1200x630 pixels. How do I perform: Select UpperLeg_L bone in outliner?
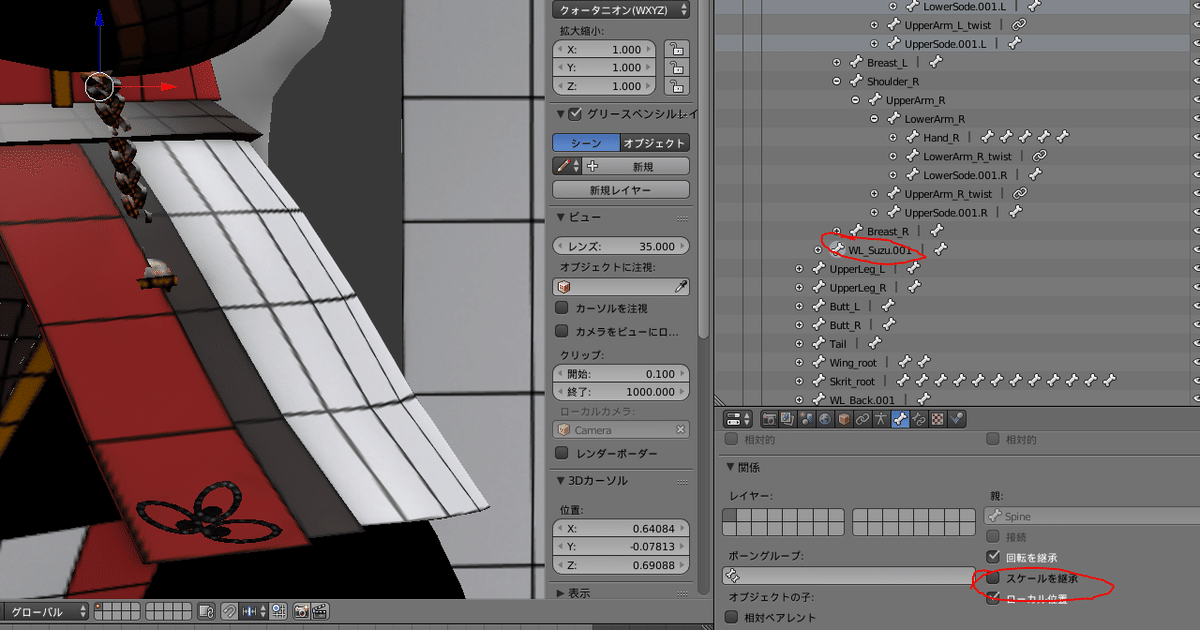[857, 269]
